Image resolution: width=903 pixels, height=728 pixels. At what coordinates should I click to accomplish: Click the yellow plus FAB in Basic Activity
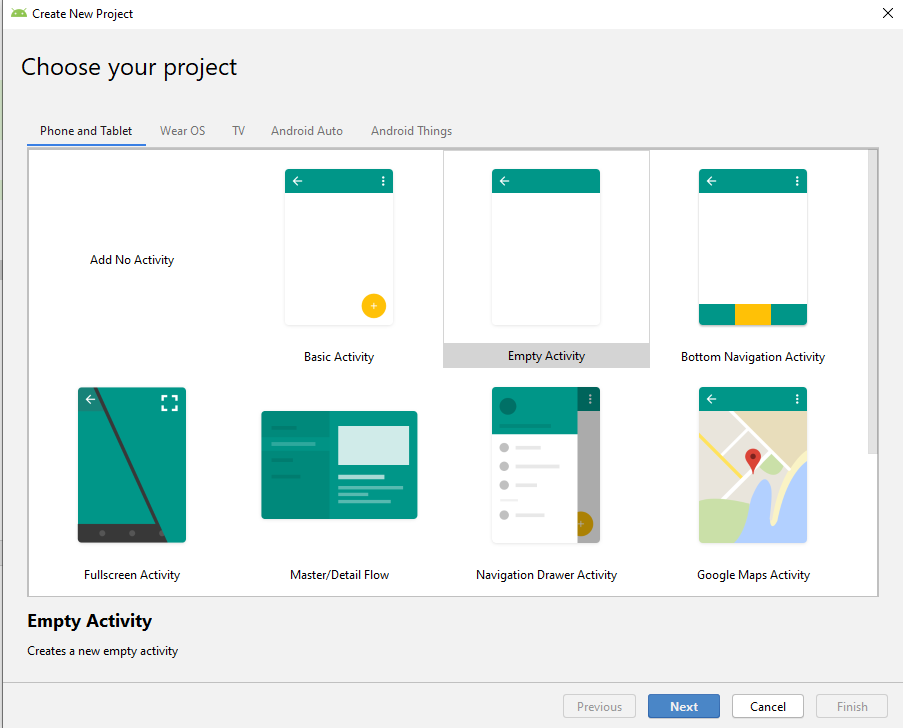[374, 306]
